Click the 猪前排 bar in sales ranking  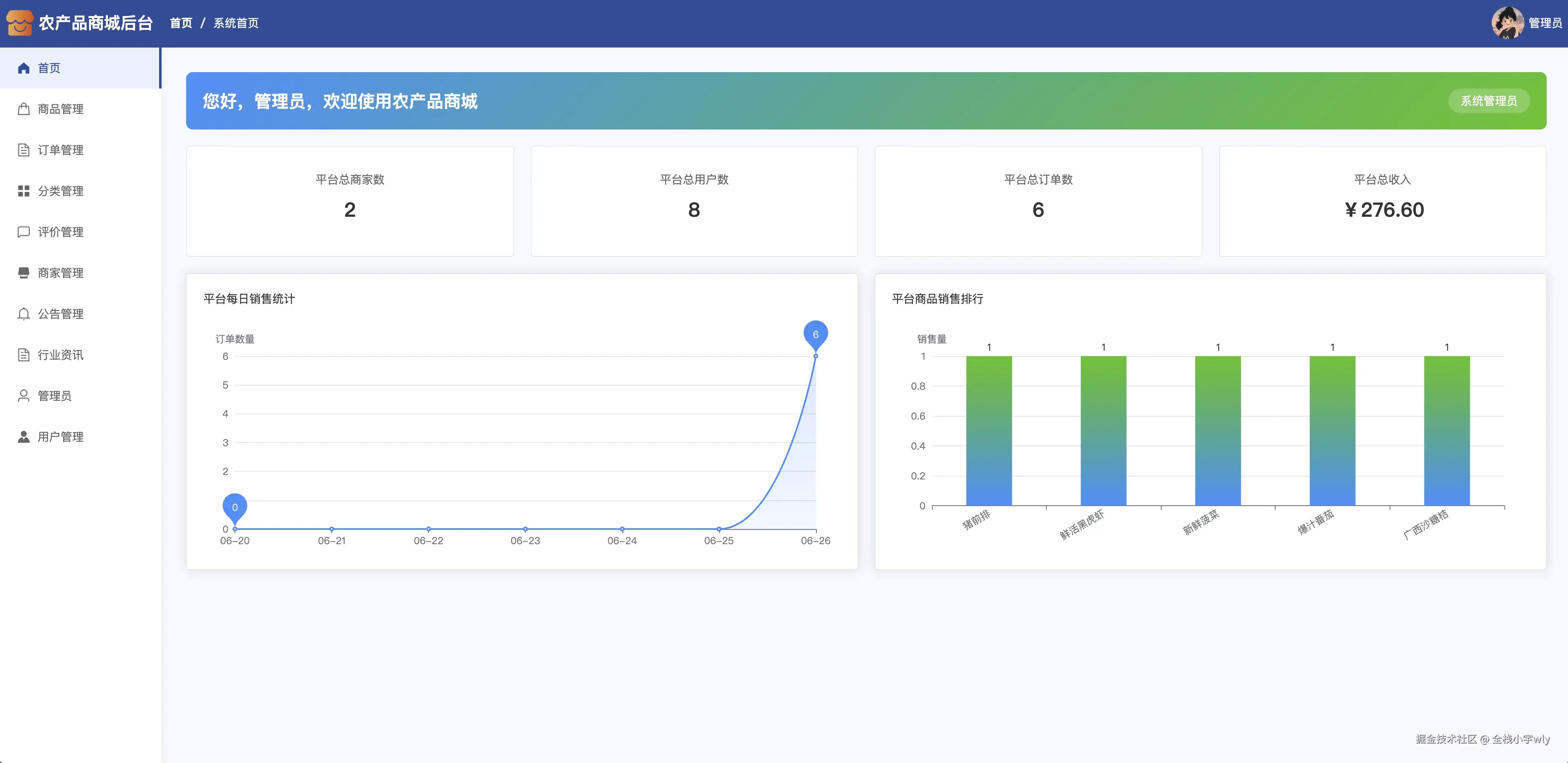coord(989,431)
